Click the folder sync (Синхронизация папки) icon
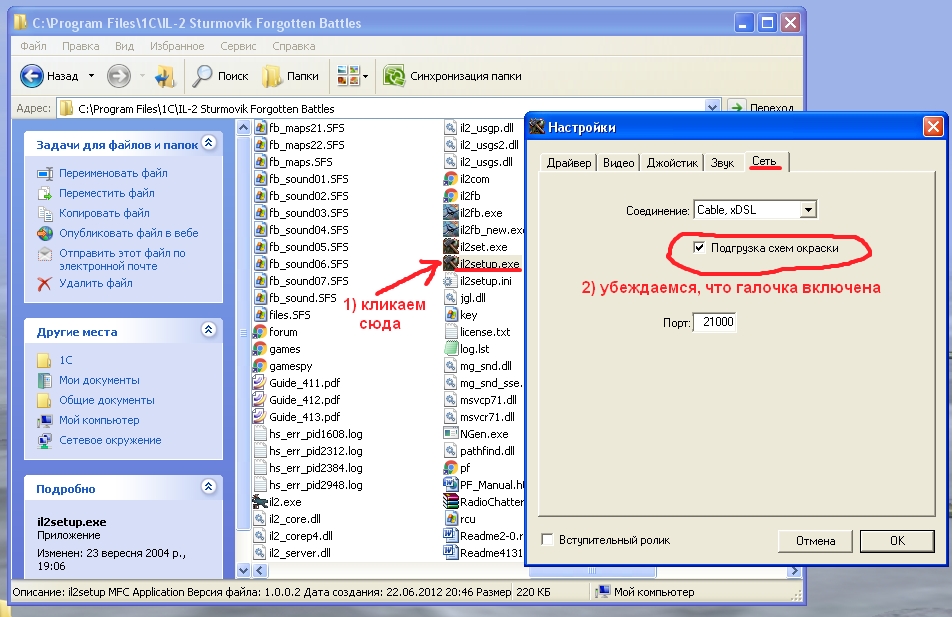The height and width of the screenshot is (617, 952). (x=394, y=76)
